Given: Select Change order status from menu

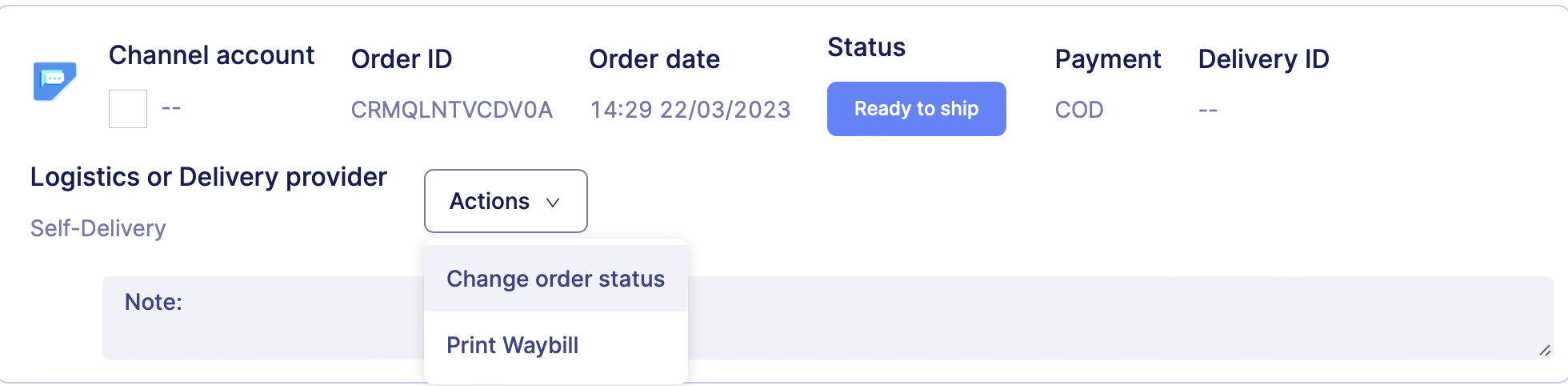Looking at the screenshot, I should point(555,279).
